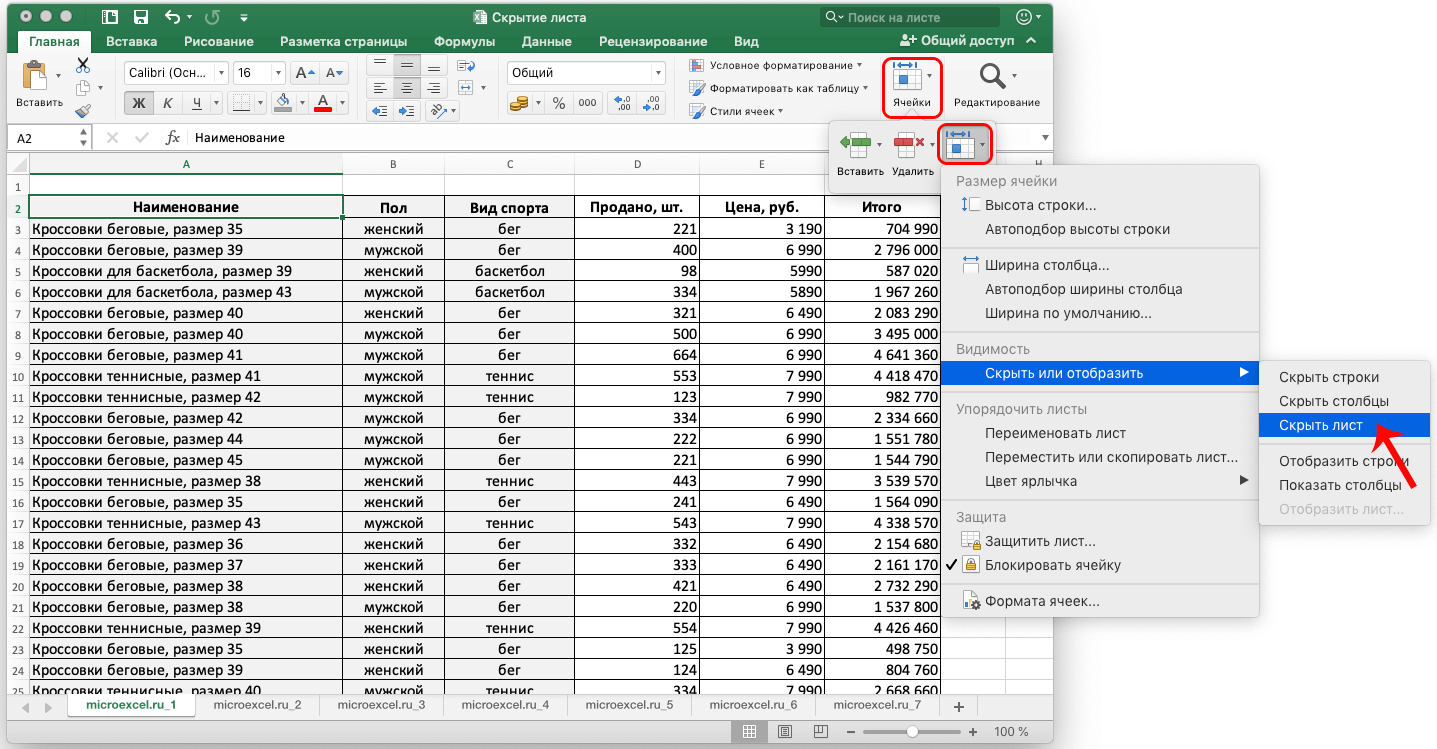The width and height of the screenshot is (1437, 749).
Task: Increase font size with large A icon
Action: tap(304, 73)
